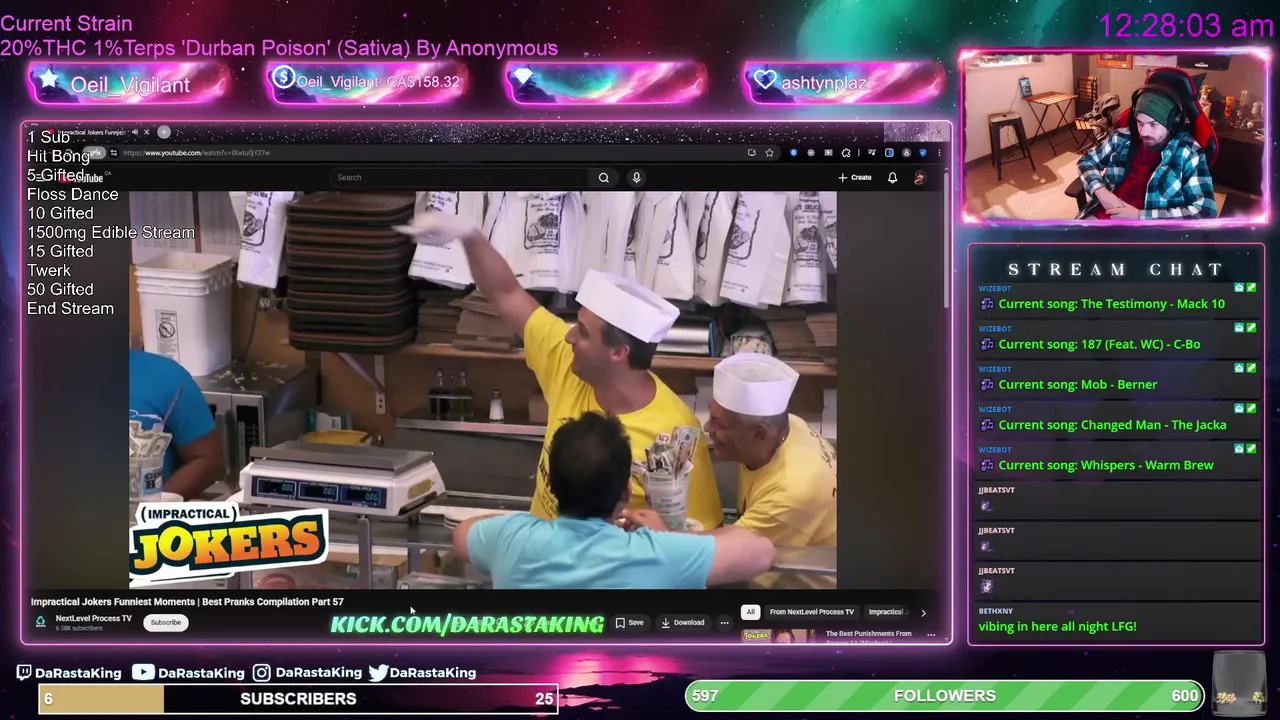Click the 12:28:03 am clock text
Viewport: 1280px width, 720px height.
(1186, 26)
